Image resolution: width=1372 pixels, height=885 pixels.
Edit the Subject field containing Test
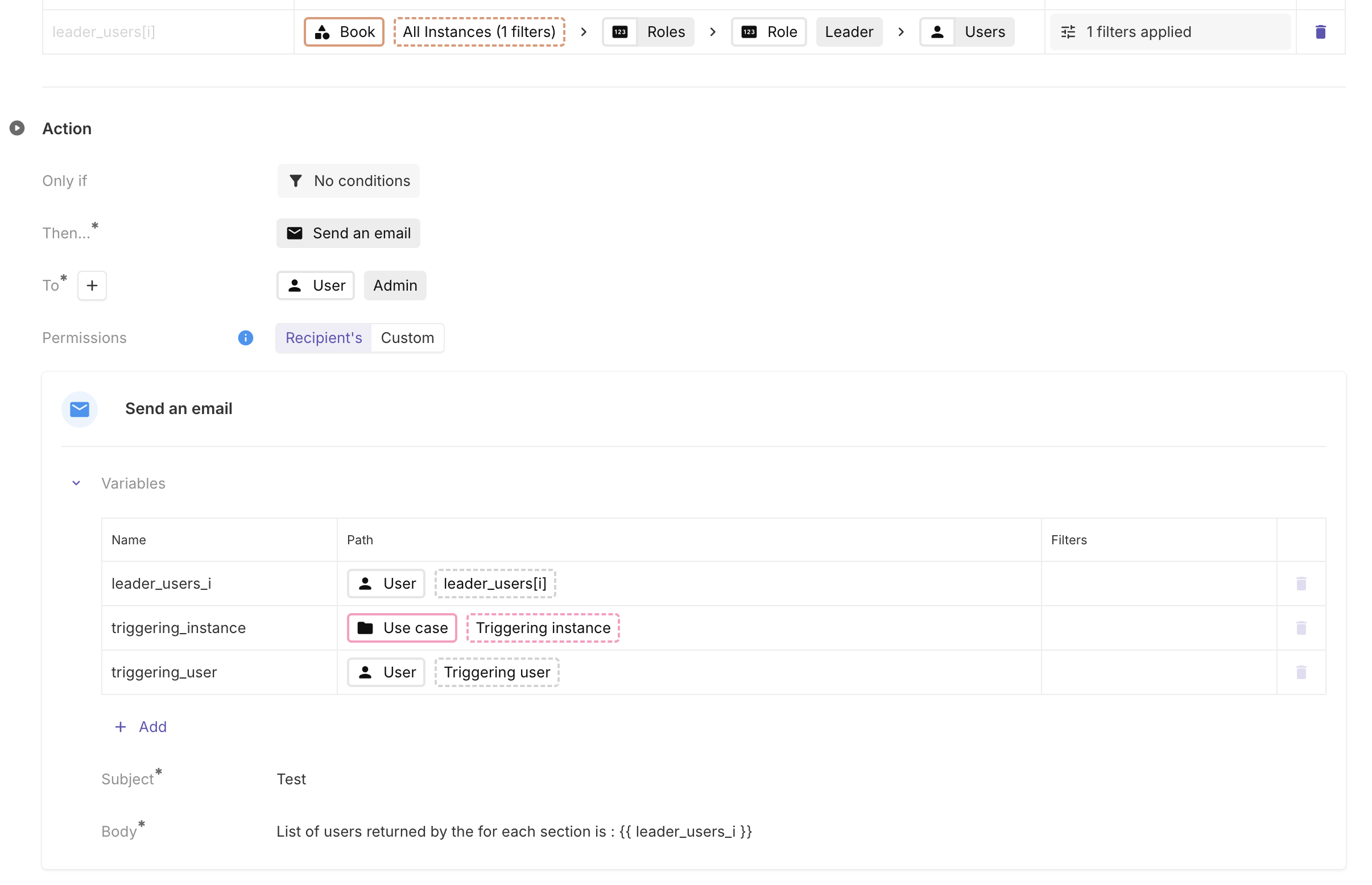point(291,779)
